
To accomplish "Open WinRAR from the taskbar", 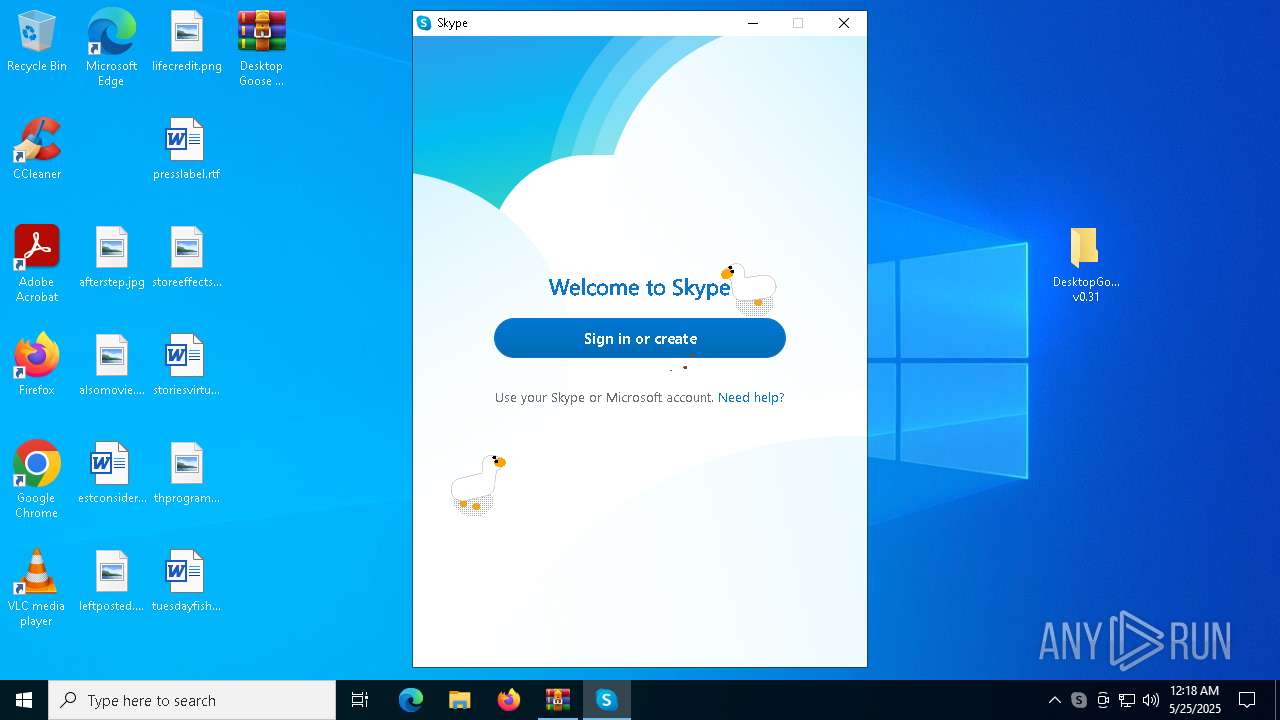I will (x=558, y=700).
